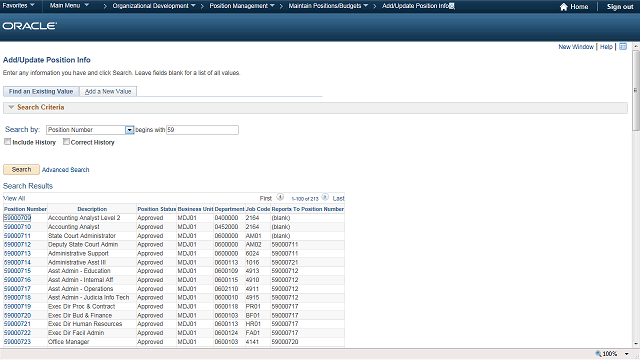The image size is (640, 360).
Task: Enable the Include History checkbox
Action: coord(7,142)
